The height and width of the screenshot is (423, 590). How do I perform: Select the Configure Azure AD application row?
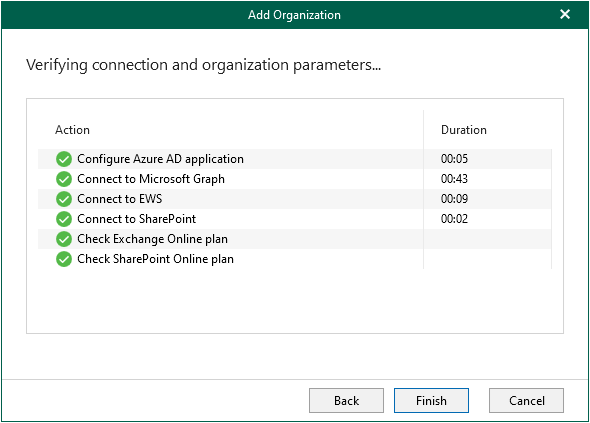[x=295, y=159]
